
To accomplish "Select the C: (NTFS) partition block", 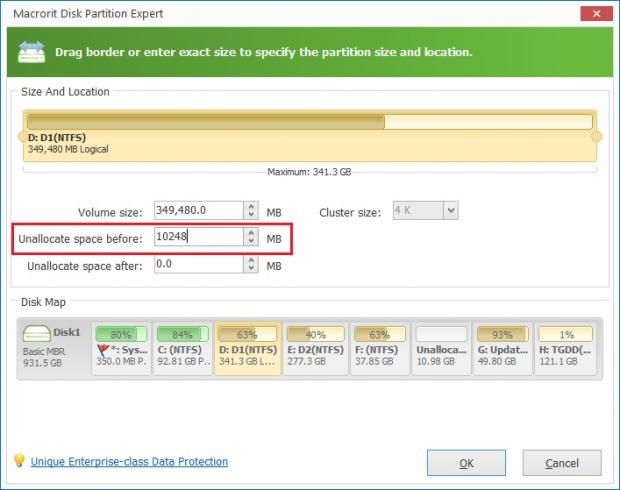I will pyautogui.click(x=183, y=346).
